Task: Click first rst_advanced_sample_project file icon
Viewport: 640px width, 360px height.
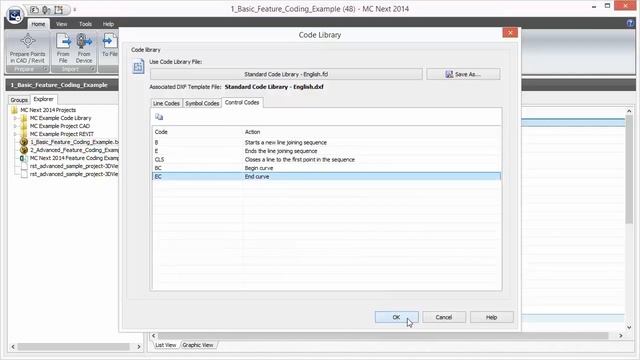Action: coord(24,166)
